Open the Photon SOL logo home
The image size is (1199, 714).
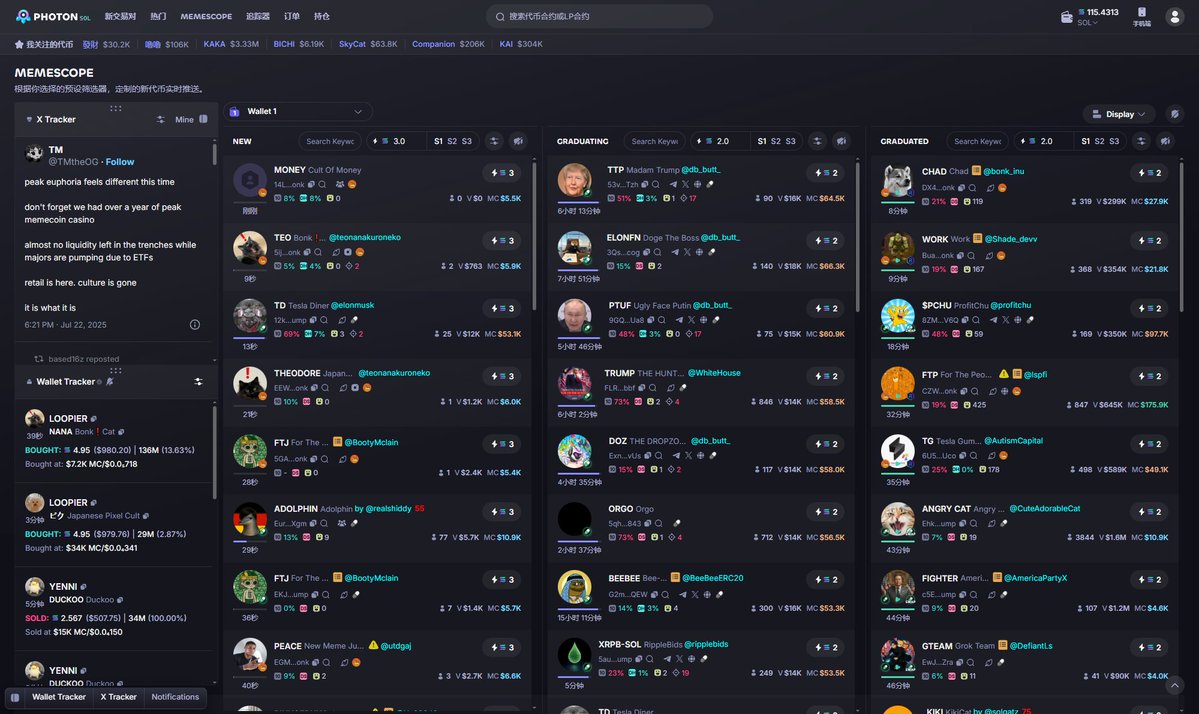pyautogui.click(x=53, y=16)
